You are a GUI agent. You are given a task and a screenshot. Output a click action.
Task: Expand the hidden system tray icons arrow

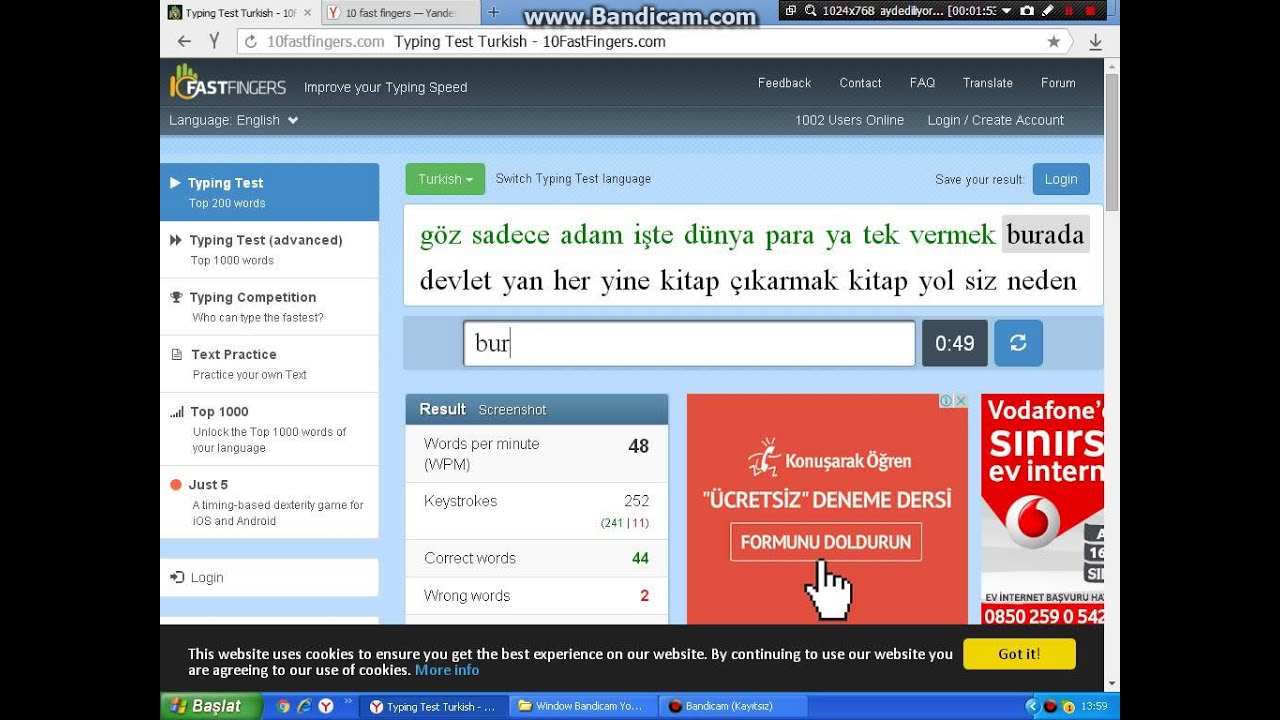(x=1033, y=706)
